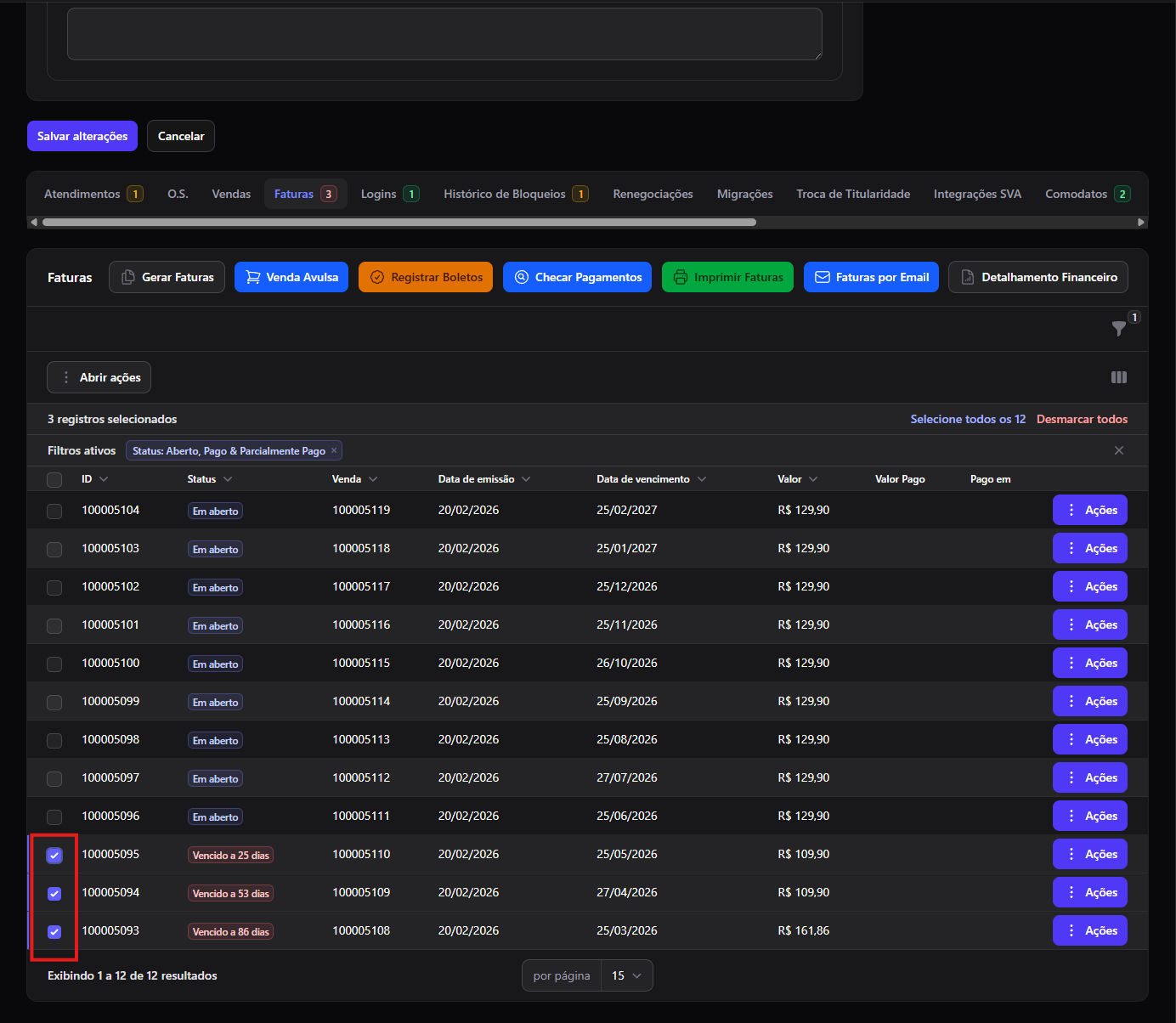Click Salvar alterações button
The width and height of the screenshot is (1176, 1023).
tap(82, 136)
